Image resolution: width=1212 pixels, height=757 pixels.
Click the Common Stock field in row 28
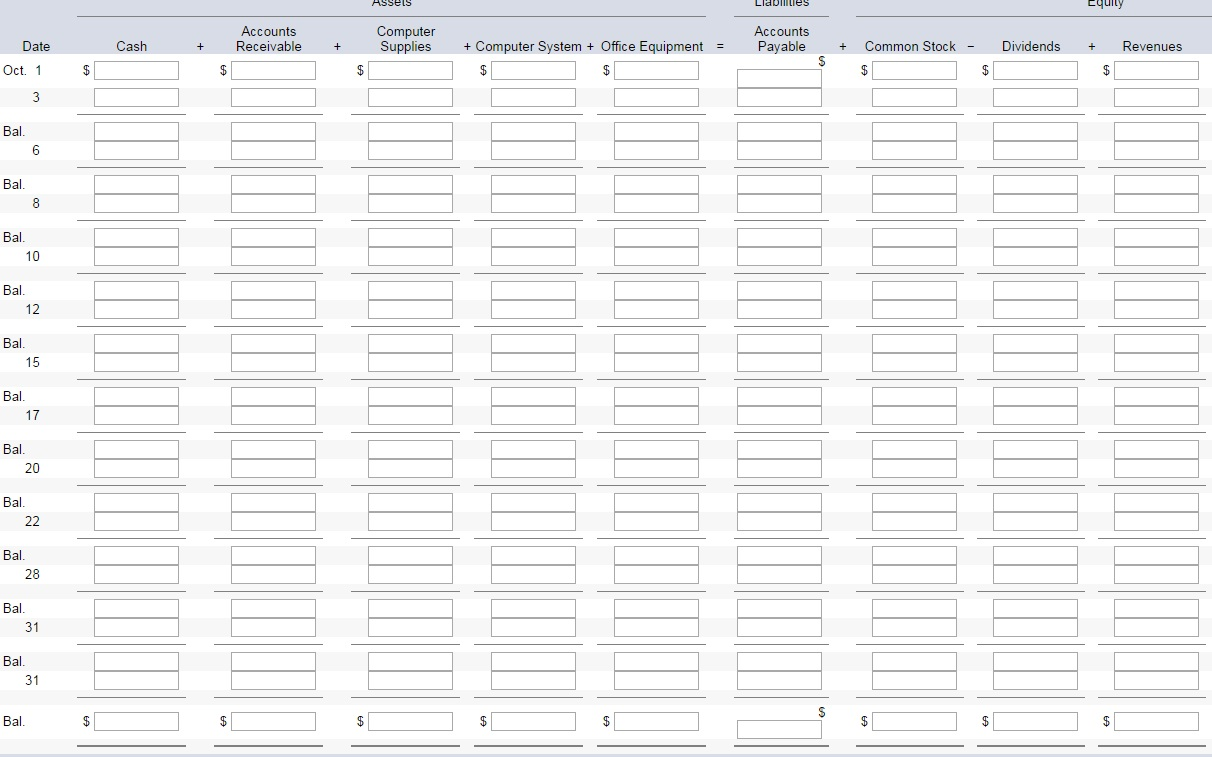[x=914, y=574]
